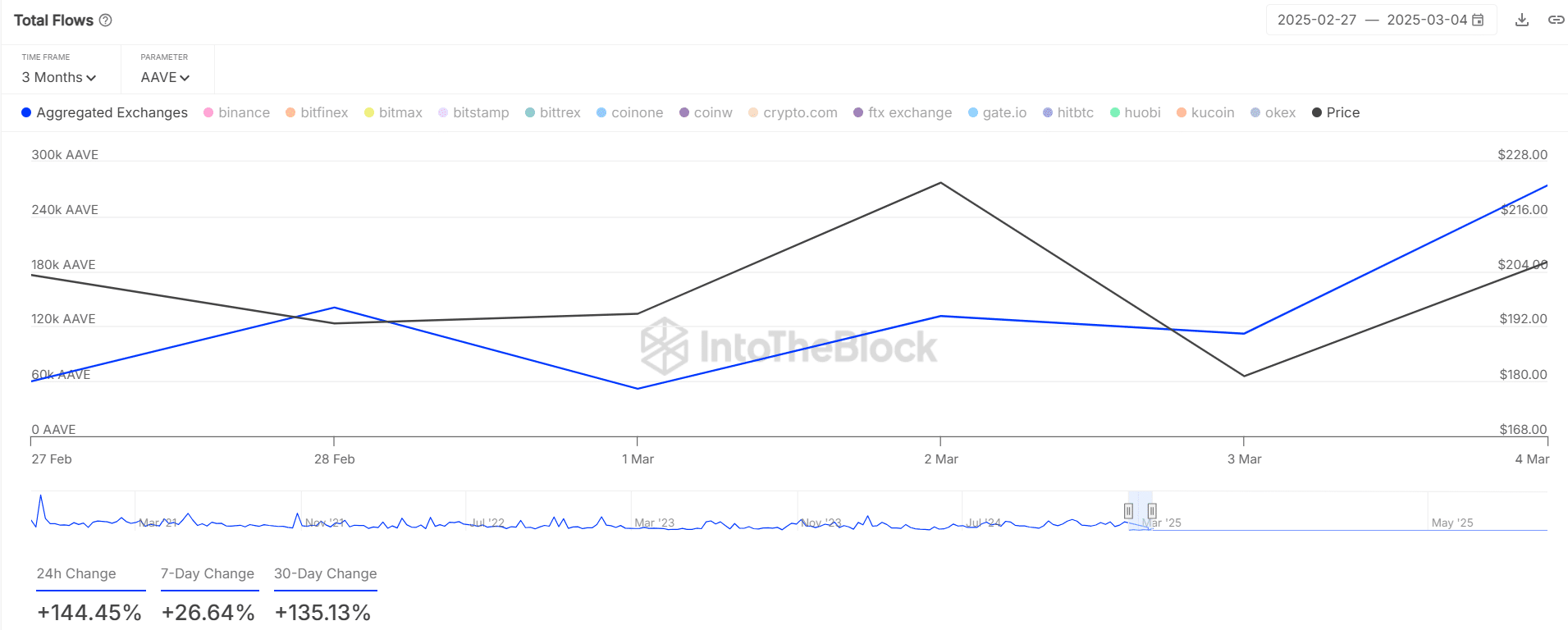Click the IntoTheBlock watermark logo
This screenshot has height=630, width=1568.
(x=788, y=346)
